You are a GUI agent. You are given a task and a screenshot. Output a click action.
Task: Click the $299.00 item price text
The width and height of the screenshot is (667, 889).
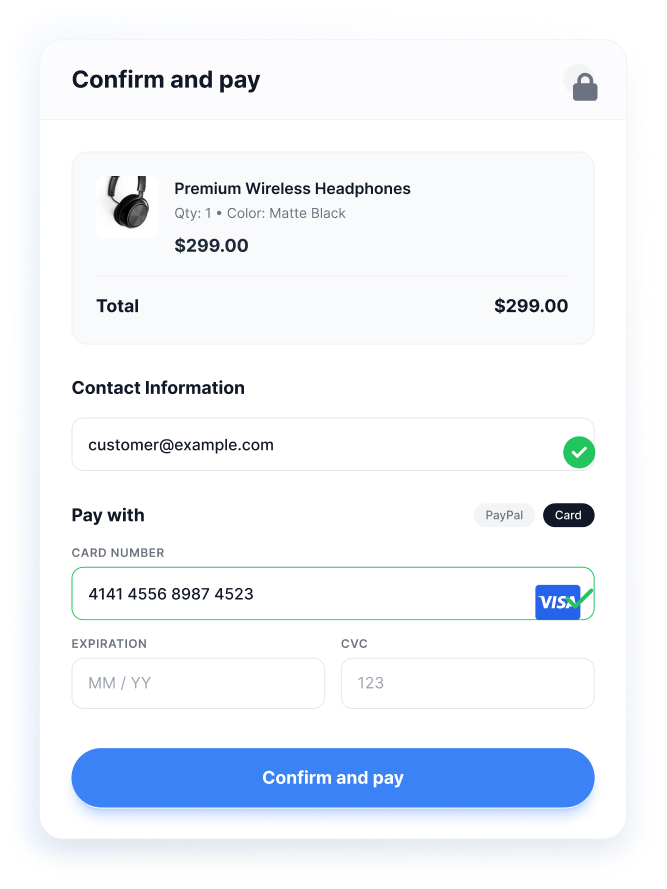211,245
